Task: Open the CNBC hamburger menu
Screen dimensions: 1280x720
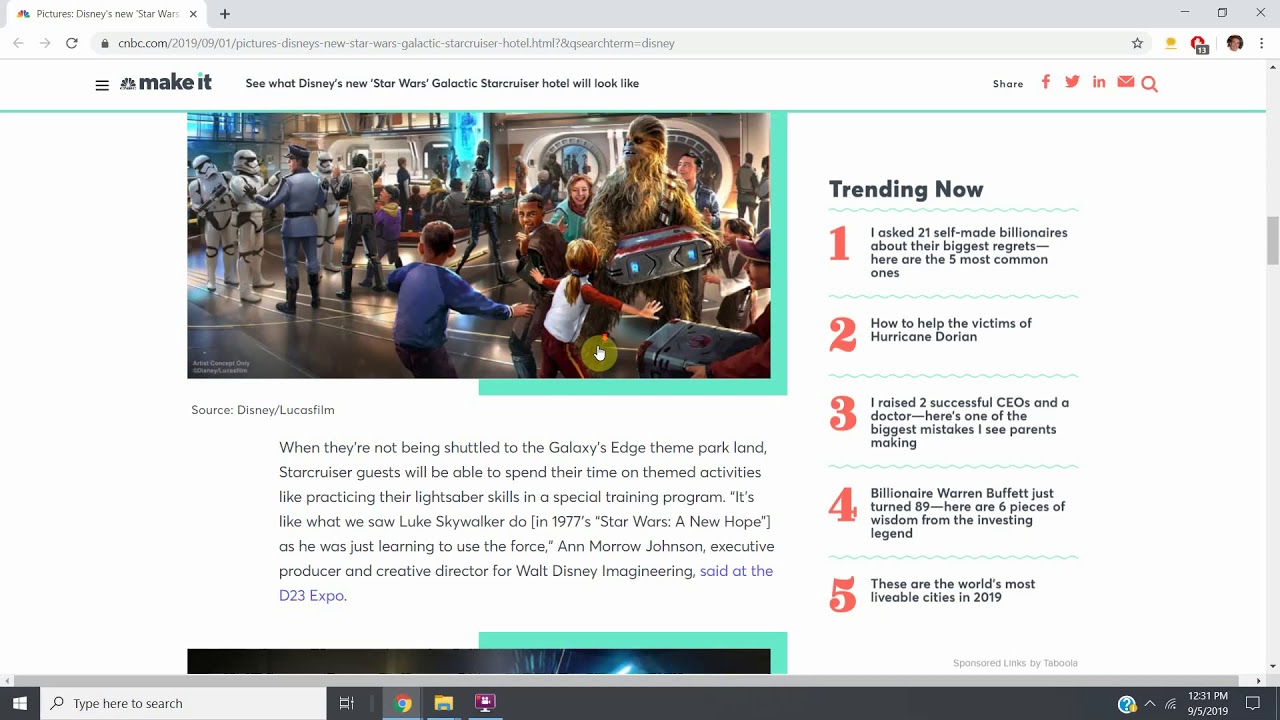Action: [x=102, y=85]
